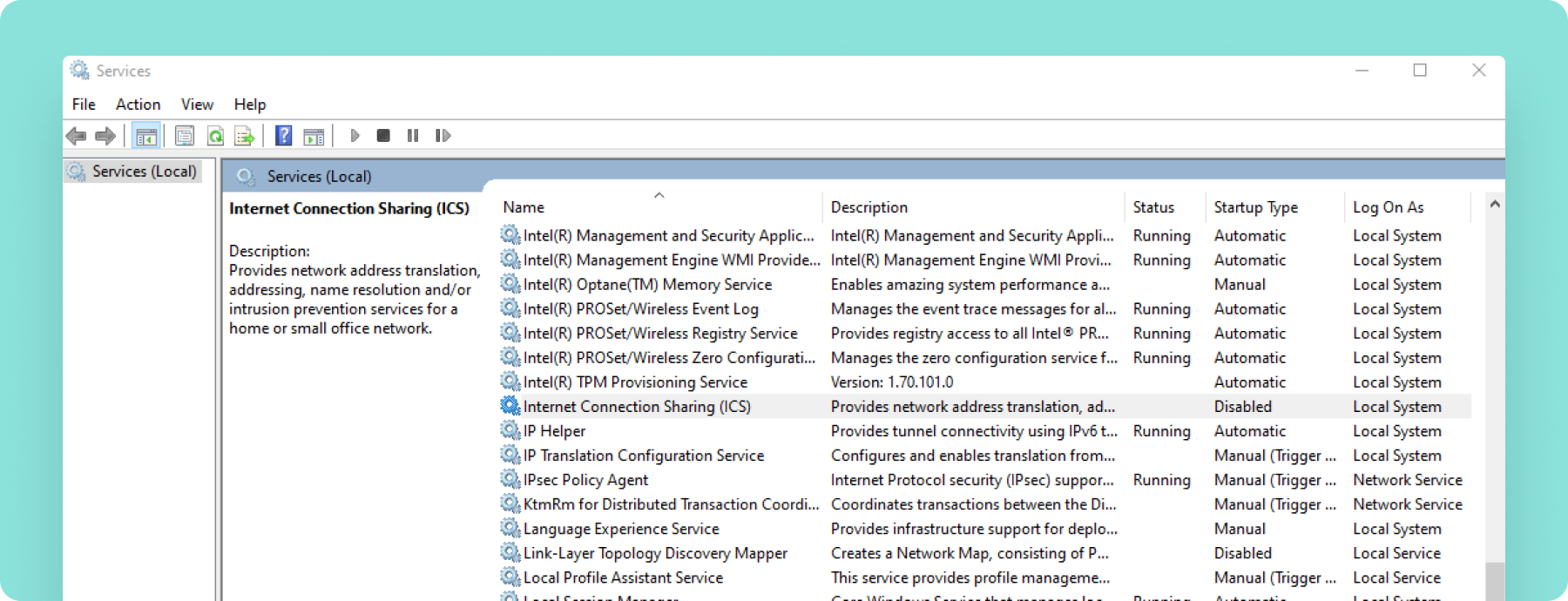
Task: Select the IP Helper service name
Action: 554,431
